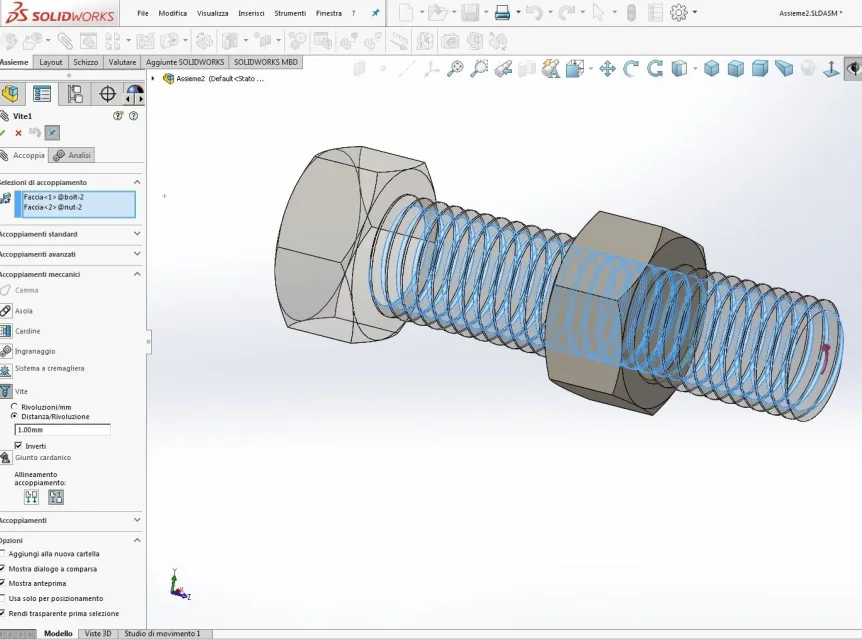The image size is (862, 640).
Task: Uncheck the Inverti checkbox
Action: 18,446
